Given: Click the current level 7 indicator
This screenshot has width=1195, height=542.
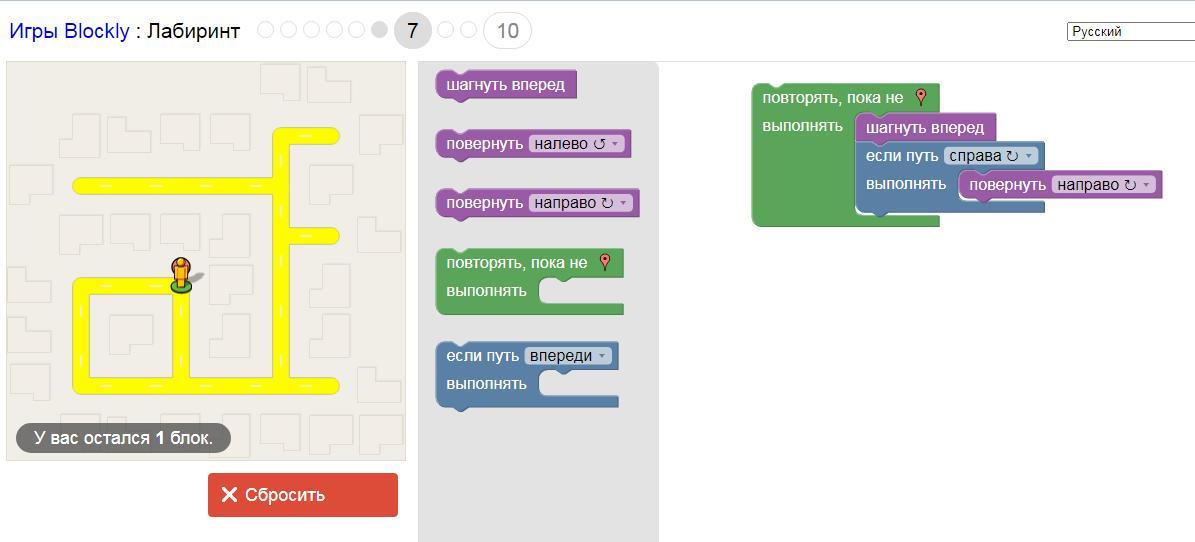Looking at the screenshot, I should [x=412, y=31].
